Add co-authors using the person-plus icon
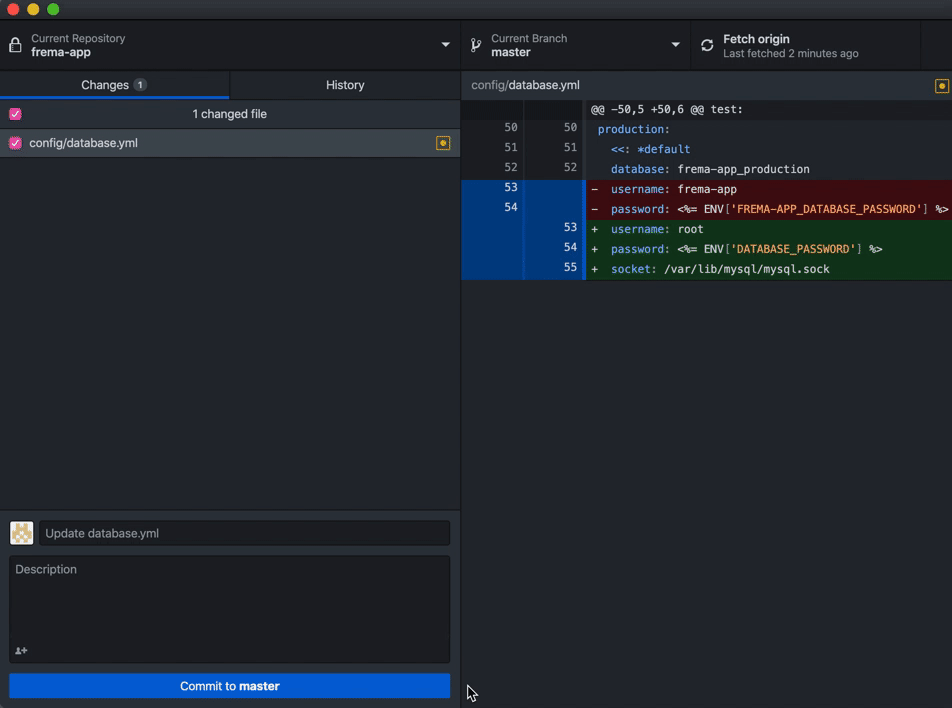 point(21,651)
